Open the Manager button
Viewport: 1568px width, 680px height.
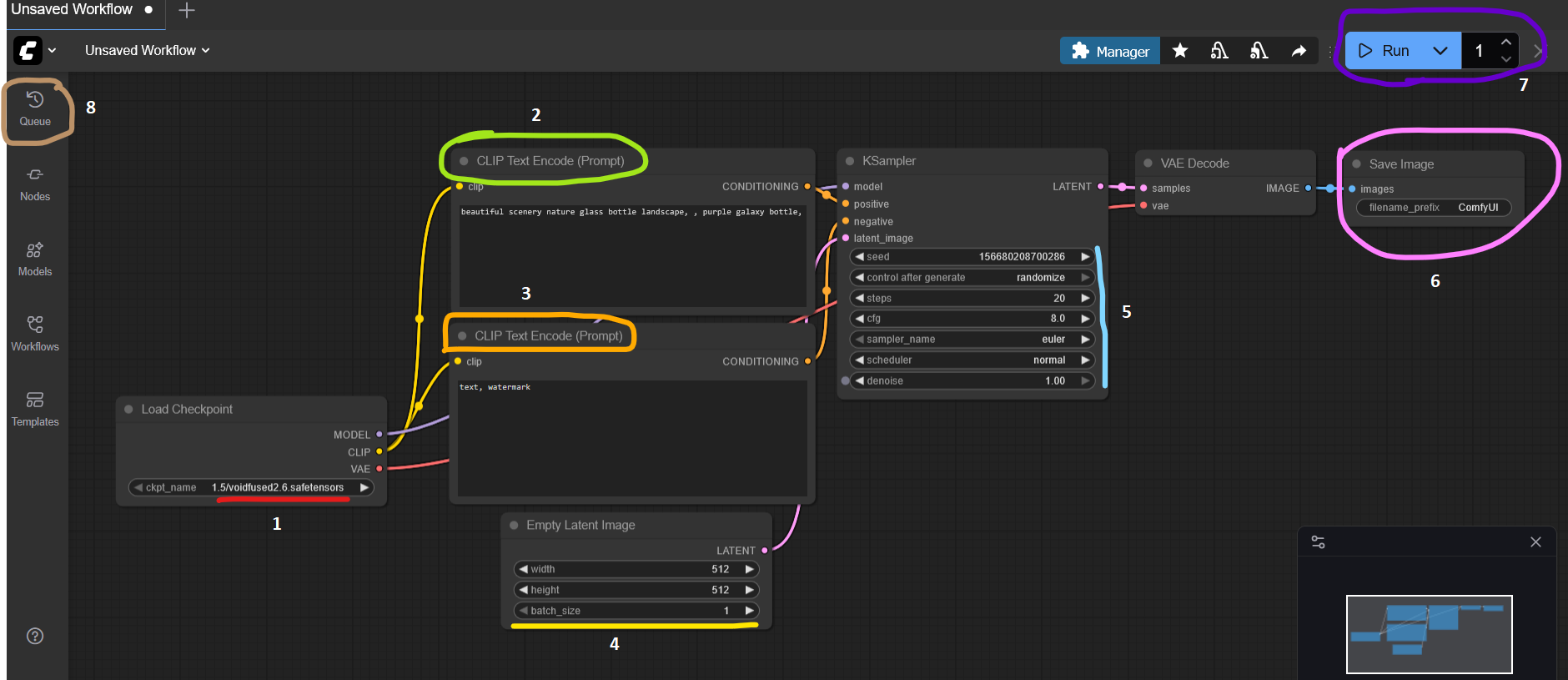pyautogui.click(x=1110, y=51)
